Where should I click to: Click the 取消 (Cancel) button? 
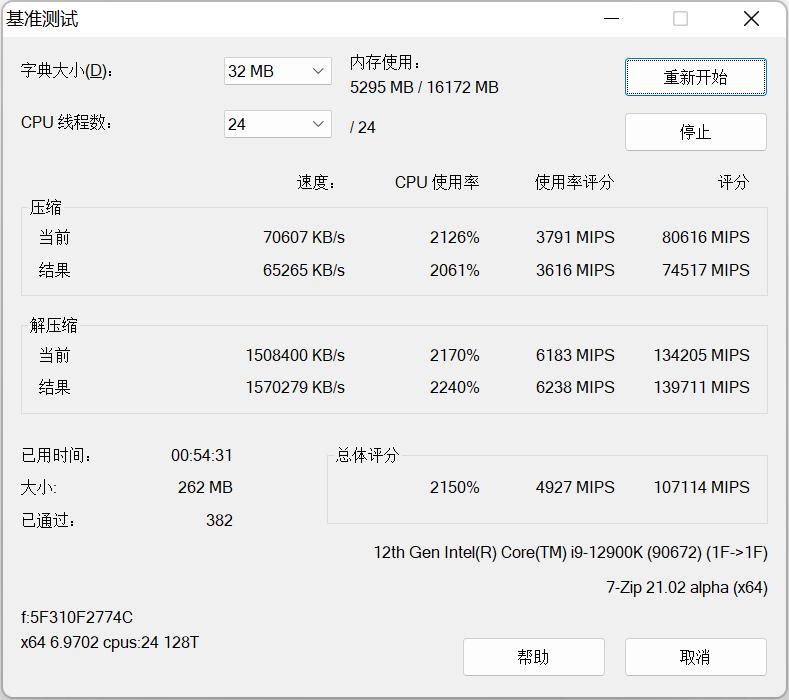point(695,657)
